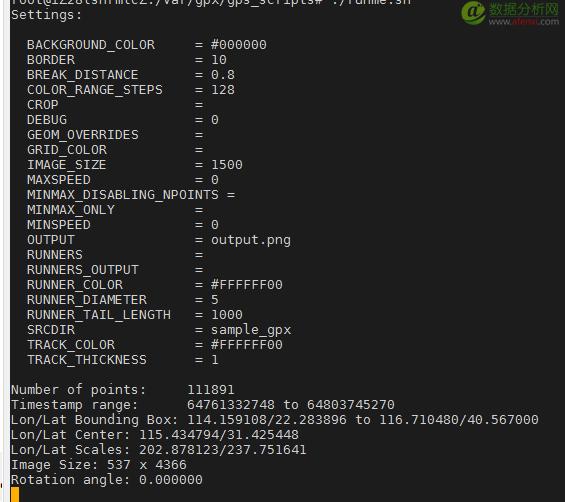
Task: Click the RUNNER_DIAMETER label
Action: pyautogui.click(x=87, y=300)
